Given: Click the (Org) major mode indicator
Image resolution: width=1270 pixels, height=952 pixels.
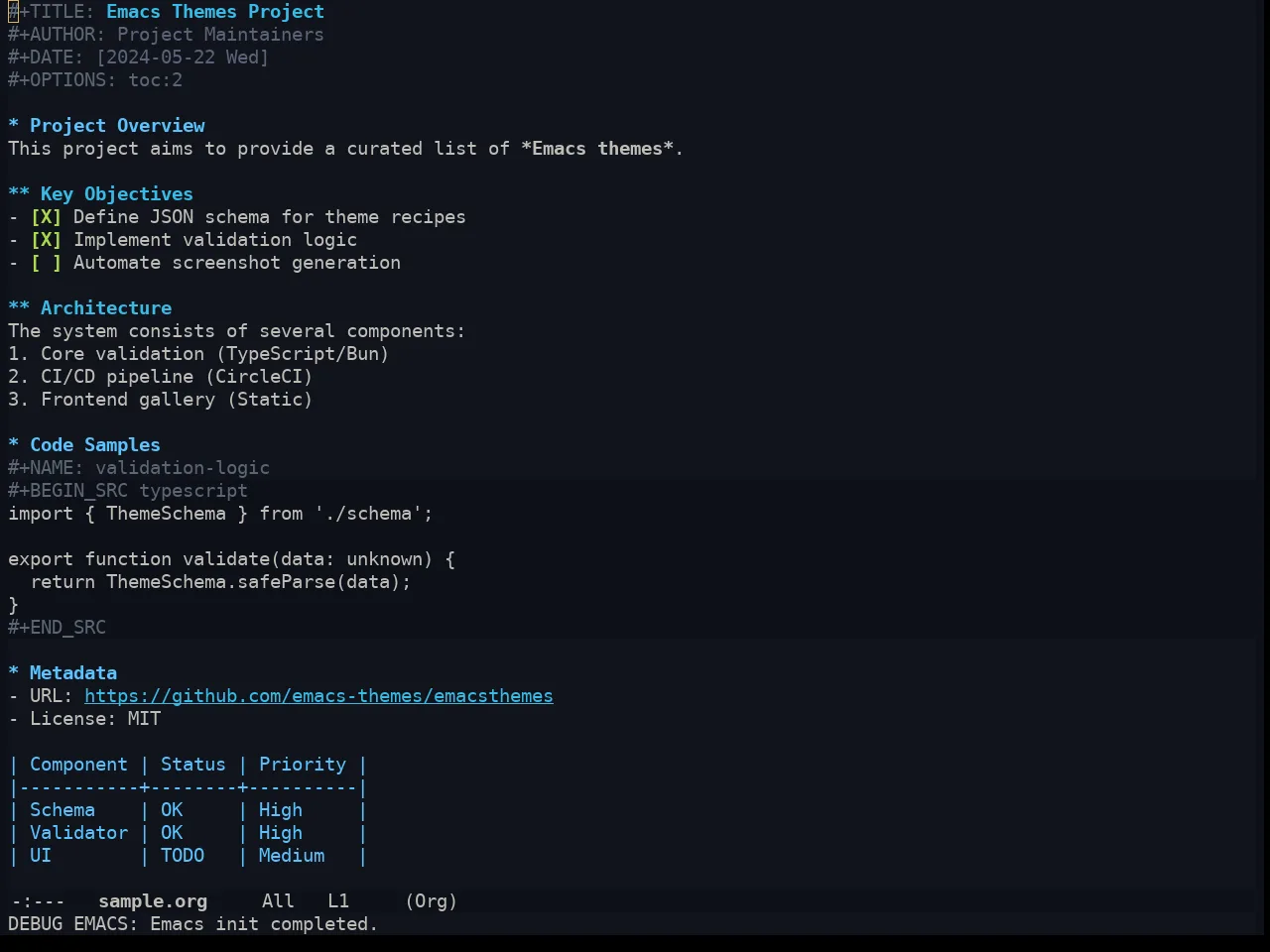Looking at the screenshot, I should (x=432, y=901).
